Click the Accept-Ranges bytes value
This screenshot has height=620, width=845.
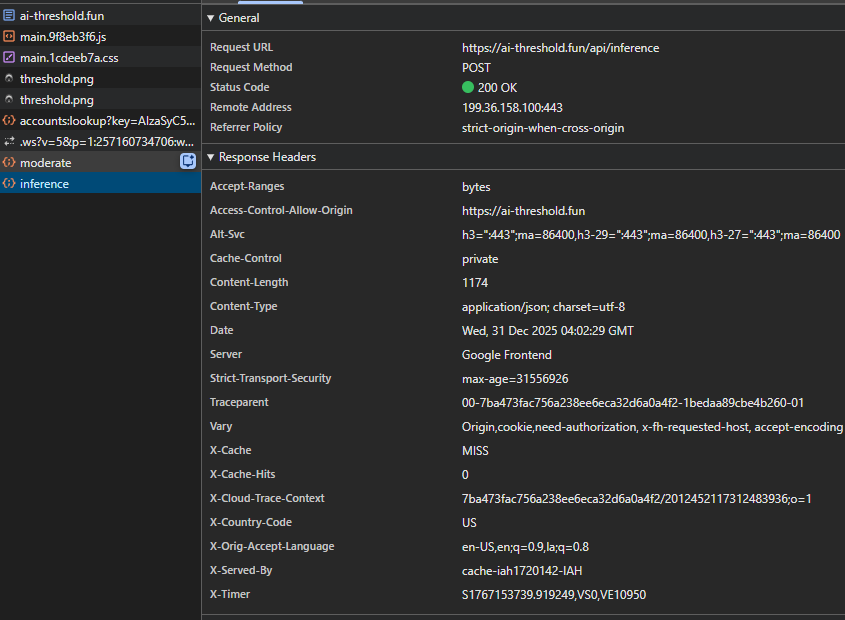pyautogui.click(x=476, y=187)
